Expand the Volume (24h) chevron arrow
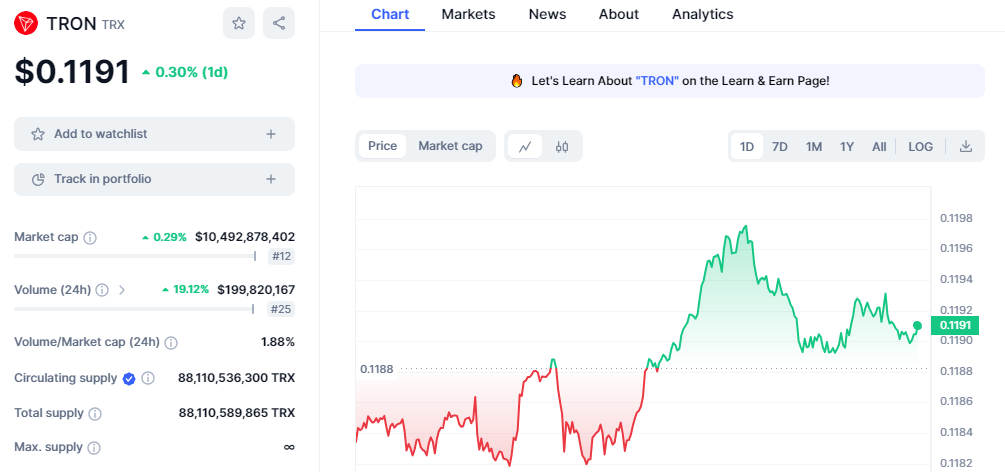Image resolution: width=1005 pixels, height=472 pixels. [x=122, y=291]
